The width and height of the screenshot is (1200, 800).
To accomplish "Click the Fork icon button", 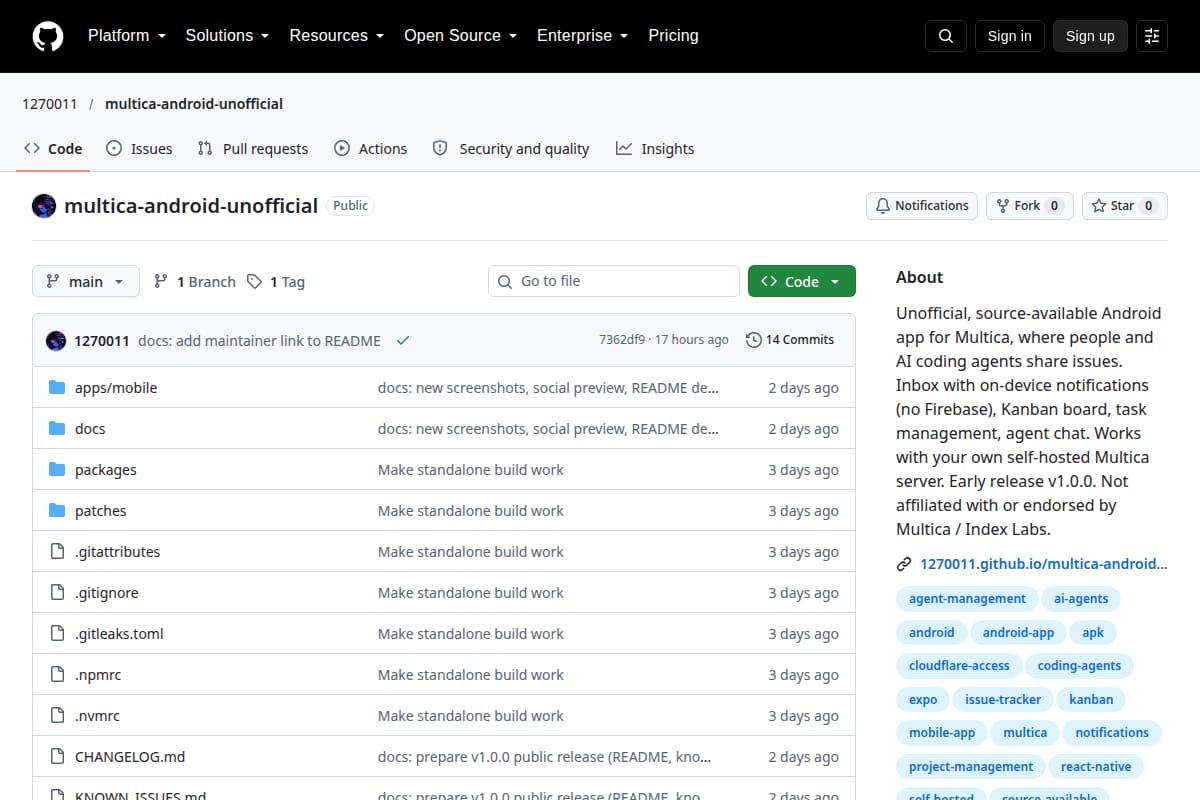I will (1030, 206).
